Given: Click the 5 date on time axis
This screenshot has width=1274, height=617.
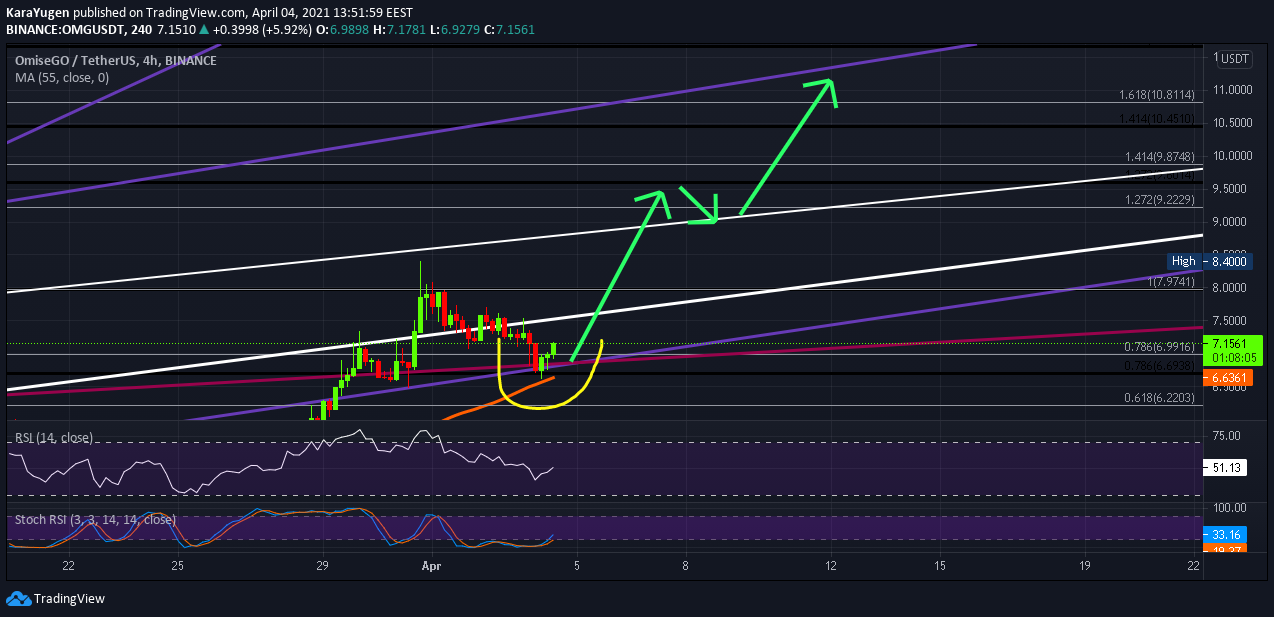Looking at the screenshot, I should coord(577,566).
